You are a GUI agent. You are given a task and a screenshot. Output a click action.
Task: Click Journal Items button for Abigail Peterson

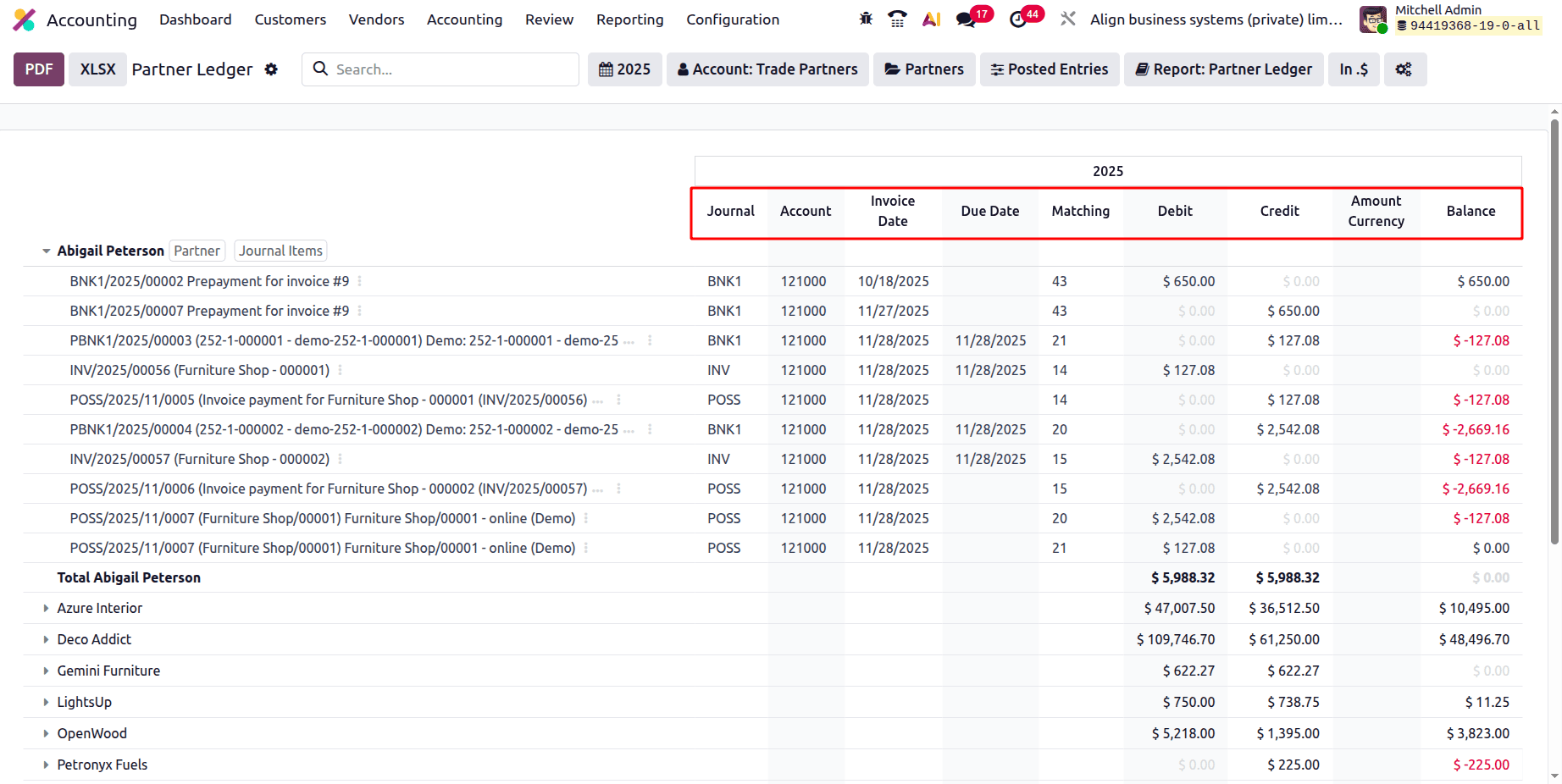click(x=280, y=251)
